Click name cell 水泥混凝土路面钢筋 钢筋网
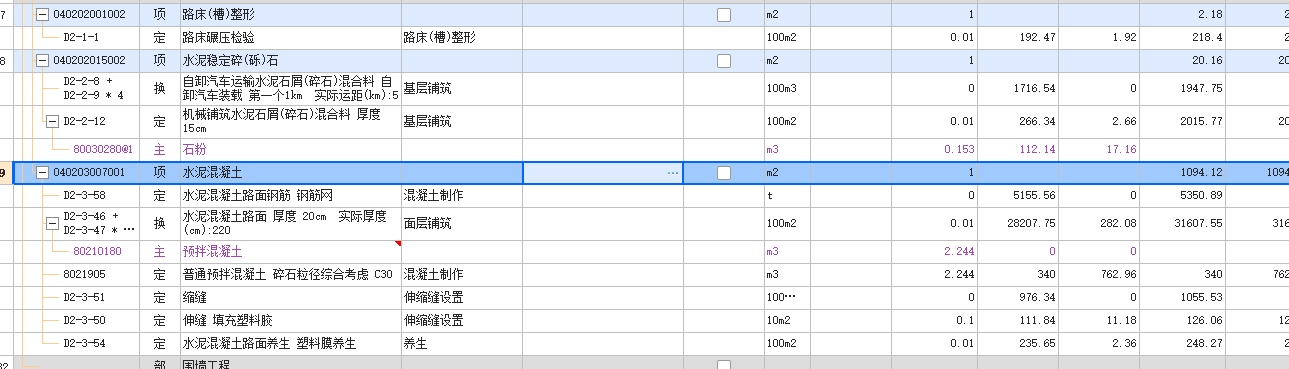Viewport: 1289px width, 369px height. pos(258,195)
